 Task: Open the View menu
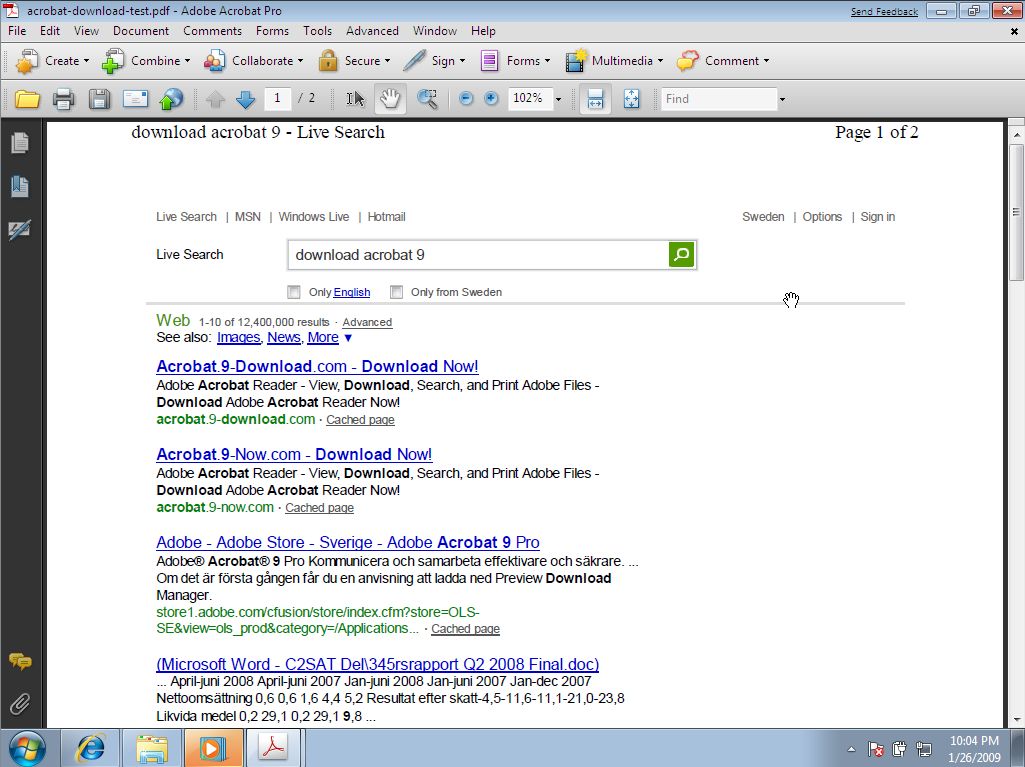click(x=86, y=31)
